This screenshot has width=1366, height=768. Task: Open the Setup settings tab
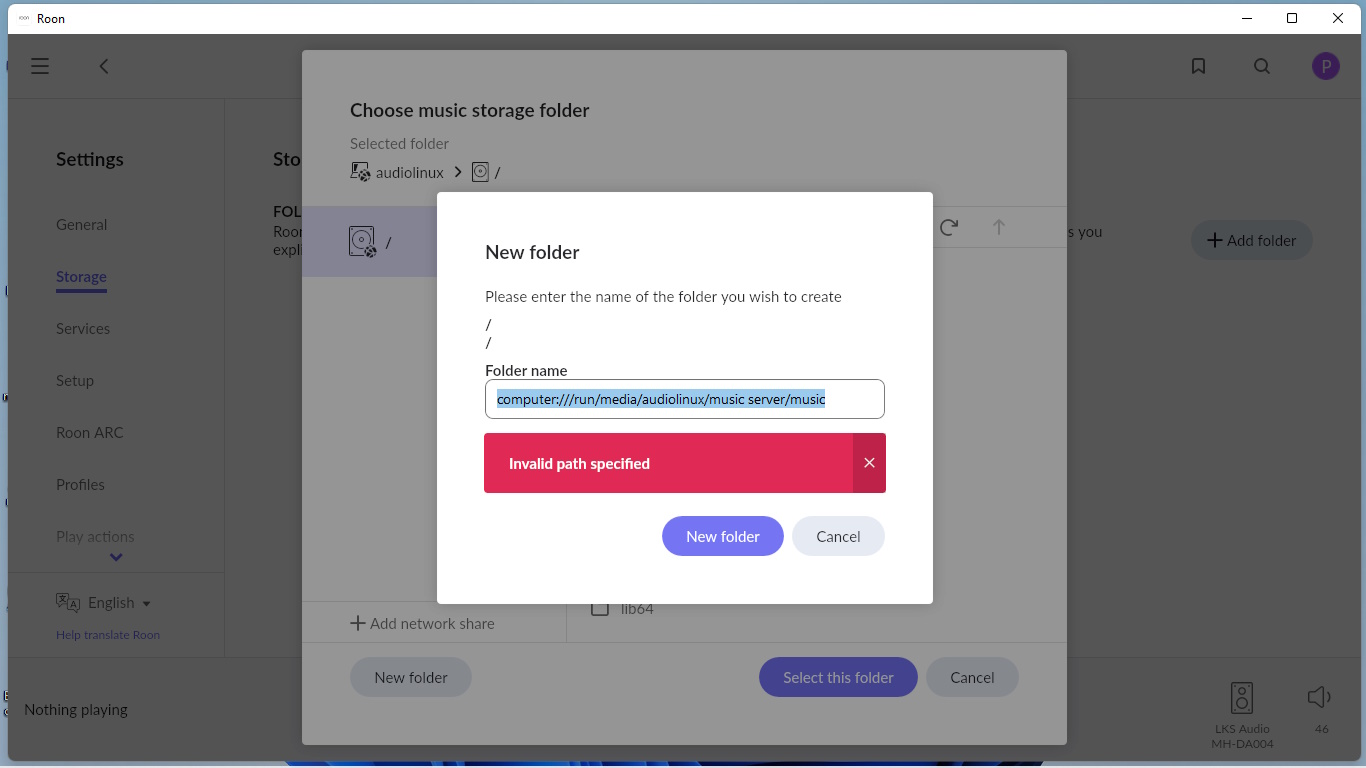(x=75, y=380)
